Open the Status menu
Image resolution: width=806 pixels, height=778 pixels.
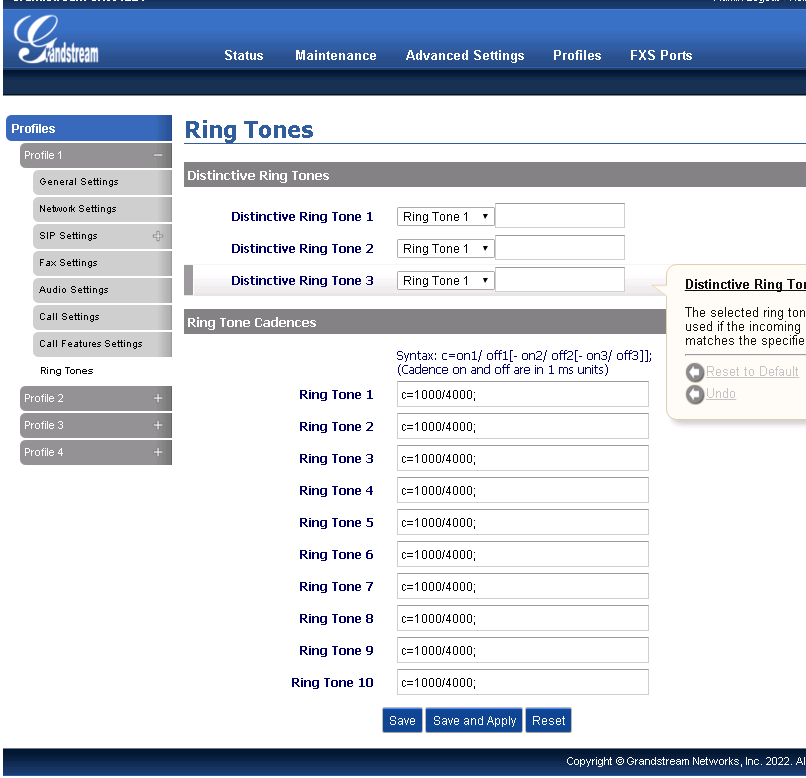(x=244, y=55)
